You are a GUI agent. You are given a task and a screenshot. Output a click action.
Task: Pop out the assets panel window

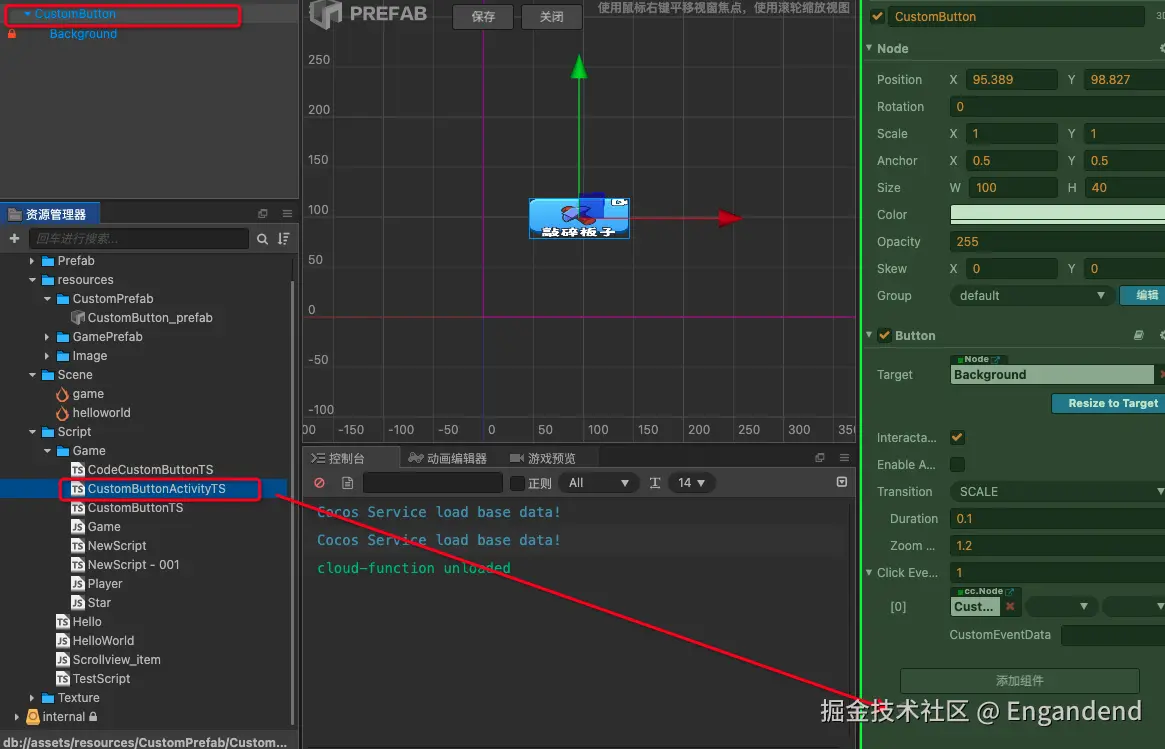[262, 213]
